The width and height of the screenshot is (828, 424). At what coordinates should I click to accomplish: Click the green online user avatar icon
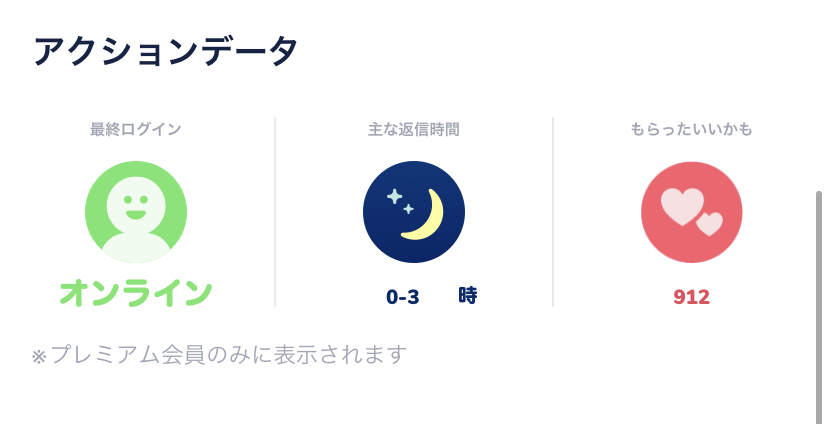click(x=136, y=212)
